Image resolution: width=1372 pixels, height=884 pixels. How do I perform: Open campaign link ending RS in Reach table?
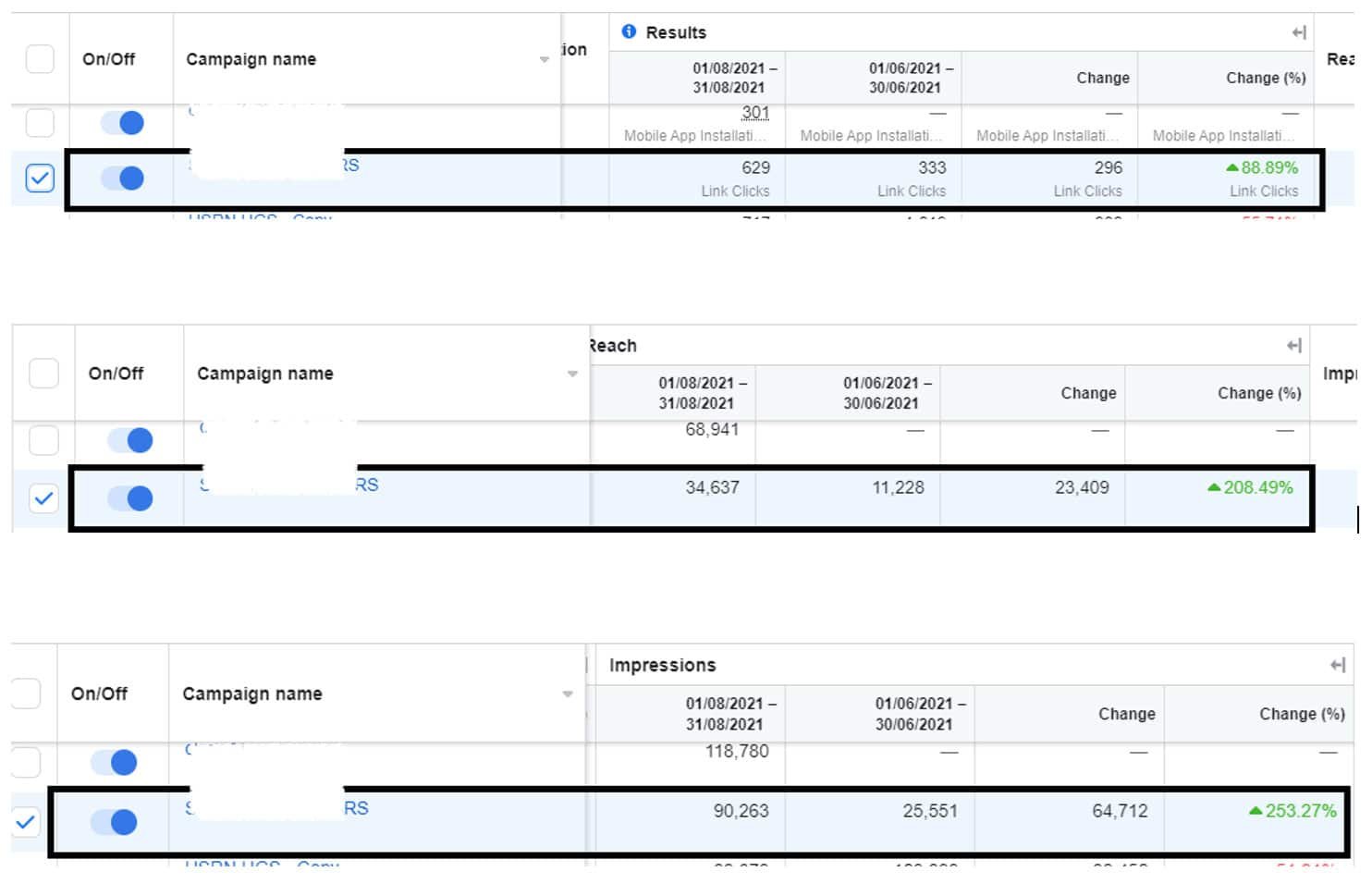[x=367, y=485]
